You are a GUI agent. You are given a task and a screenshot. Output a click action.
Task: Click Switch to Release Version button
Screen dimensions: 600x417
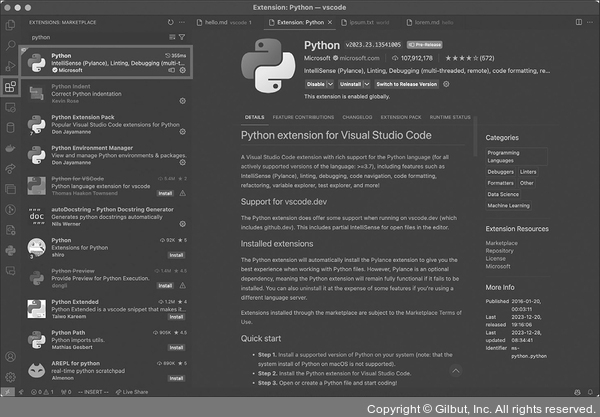click(409, 84)
